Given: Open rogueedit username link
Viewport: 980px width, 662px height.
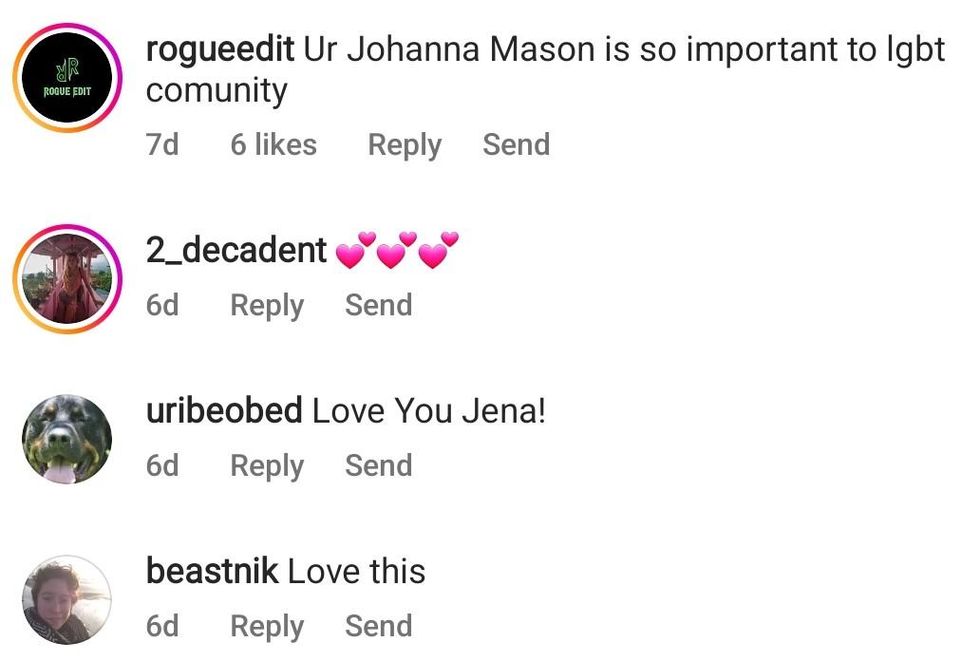Looking at the screenshot, I should coord(220,49).
